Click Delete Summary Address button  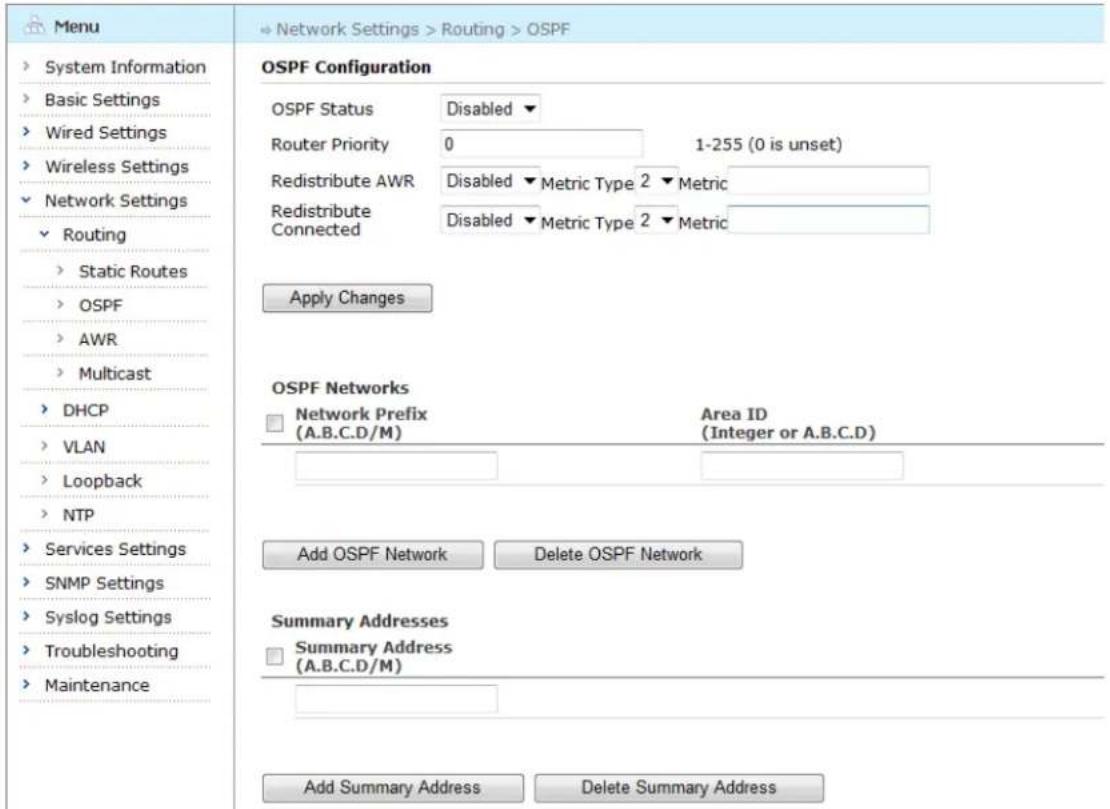[679, 788]
